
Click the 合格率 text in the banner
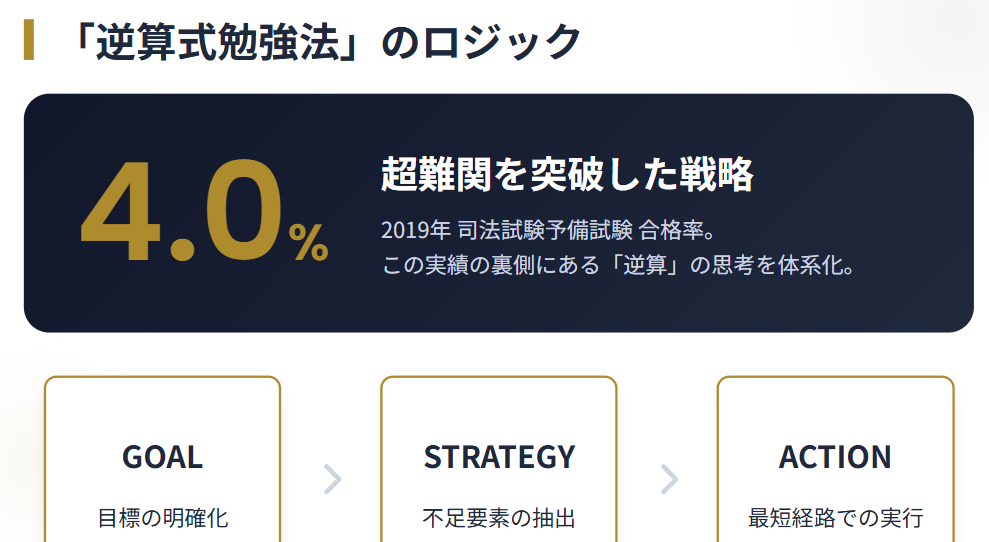coord(684,230)
